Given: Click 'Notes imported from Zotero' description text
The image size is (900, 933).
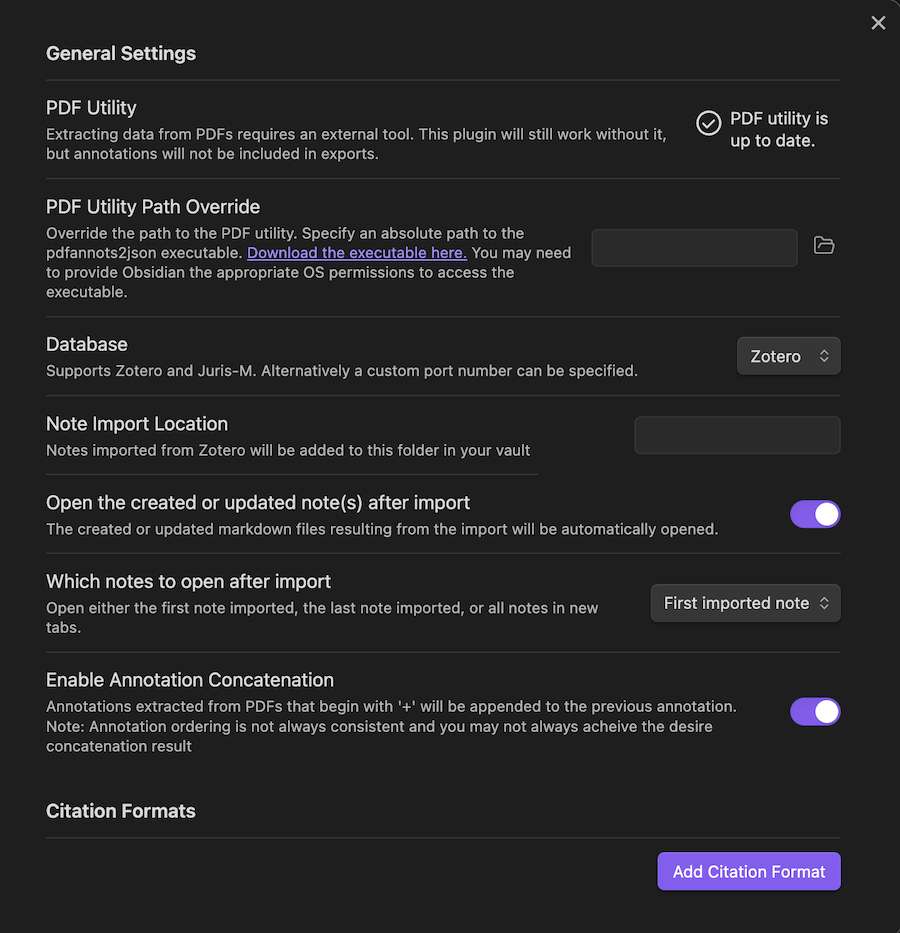Looking at the screenshot, I should tap(288, 450).
